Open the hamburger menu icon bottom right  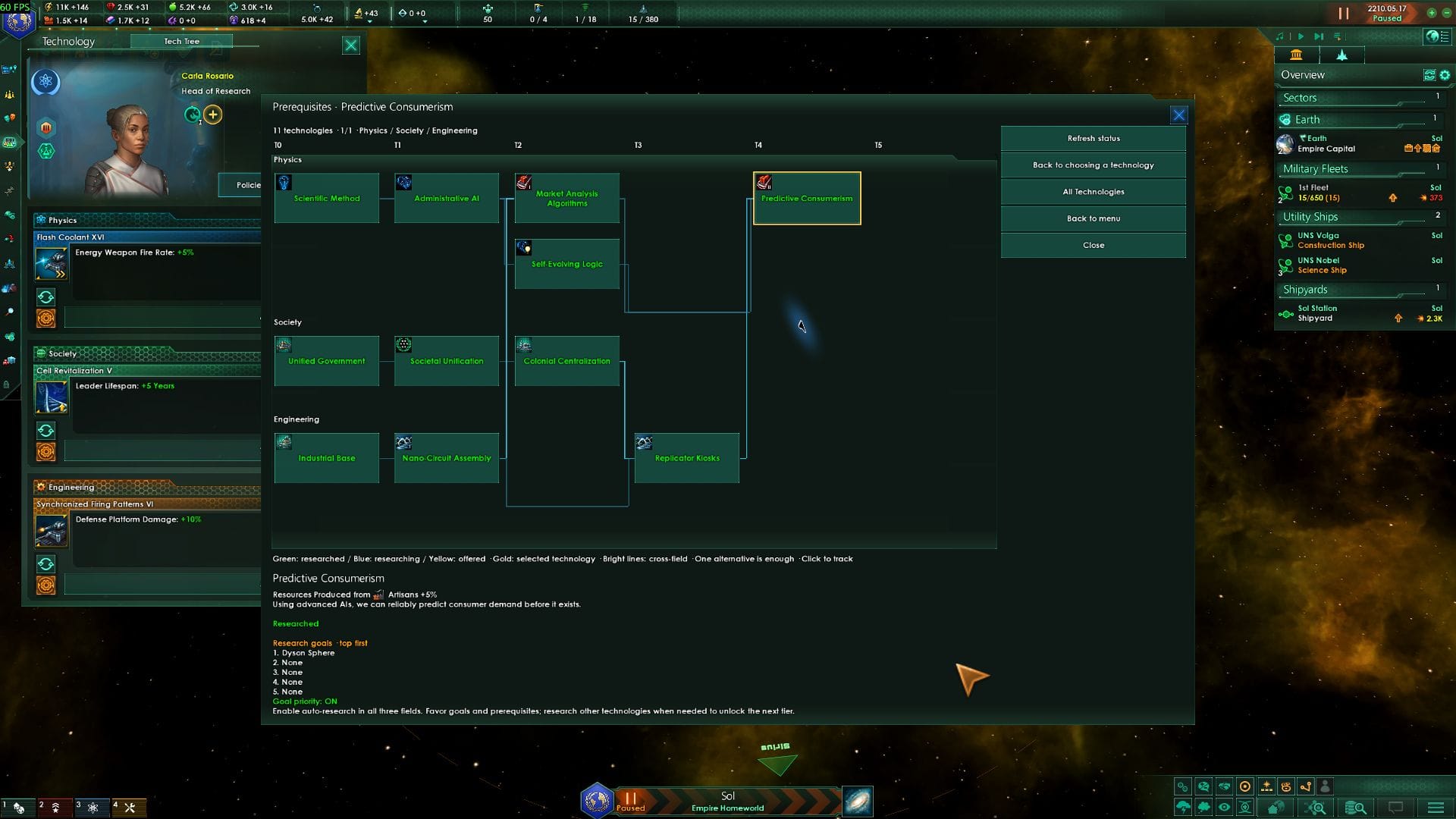[x=1436, y=808]
